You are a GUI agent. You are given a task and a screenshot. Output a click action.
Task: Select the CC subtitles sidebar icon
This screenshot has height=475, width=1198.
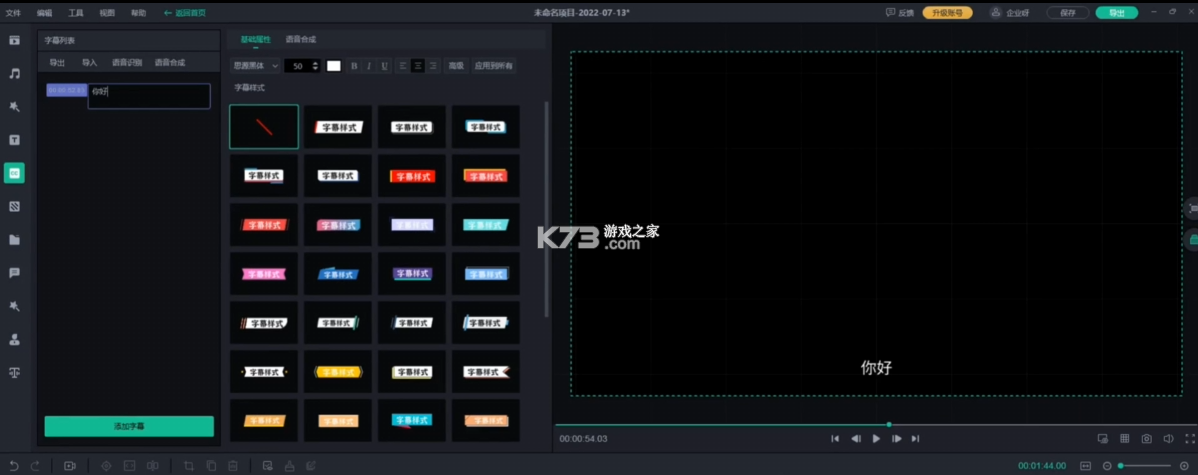coord(15,173)
